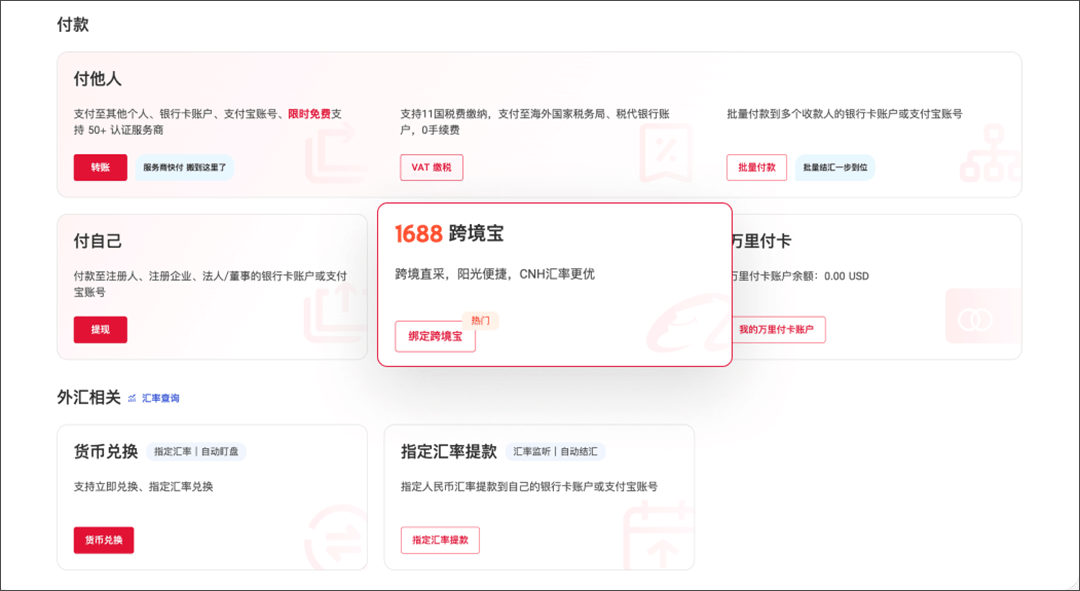
Task: Click the exchange arrows icon in 货币兑换
Action: tap(336, 536)
